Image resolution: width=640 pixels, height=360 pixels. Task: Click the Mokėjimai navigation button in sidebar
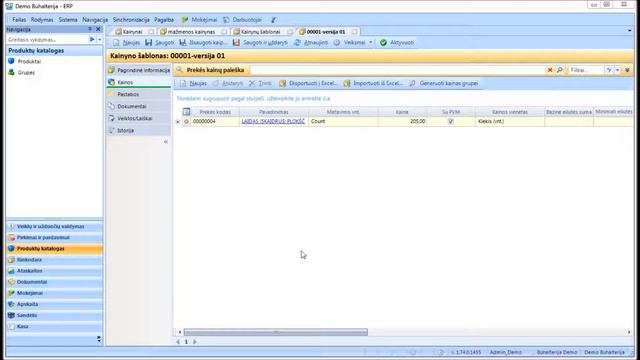coord(54,293)
